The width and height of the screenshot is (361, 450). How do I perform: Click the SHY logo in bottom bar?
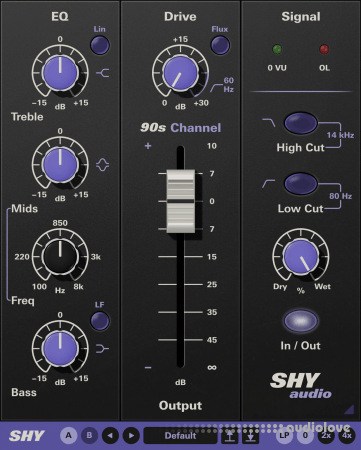coord(27,436)
